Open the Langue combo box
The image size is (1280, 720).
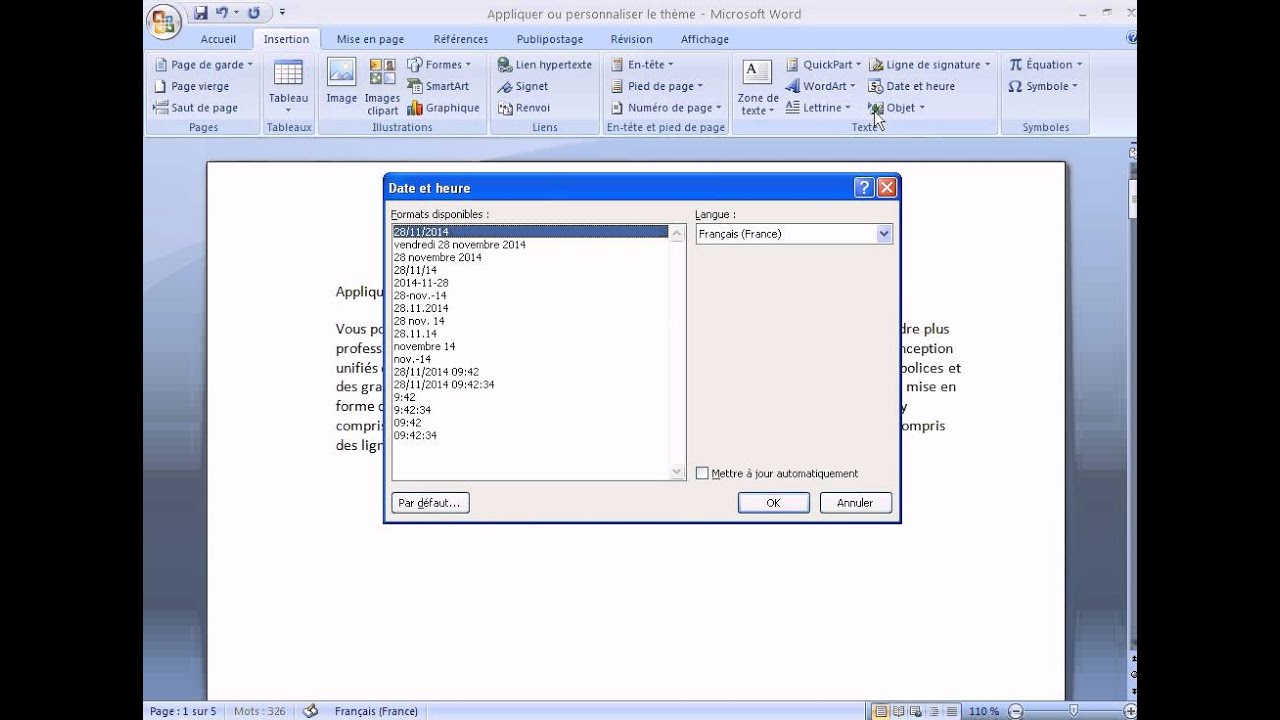tap(794, 234)
